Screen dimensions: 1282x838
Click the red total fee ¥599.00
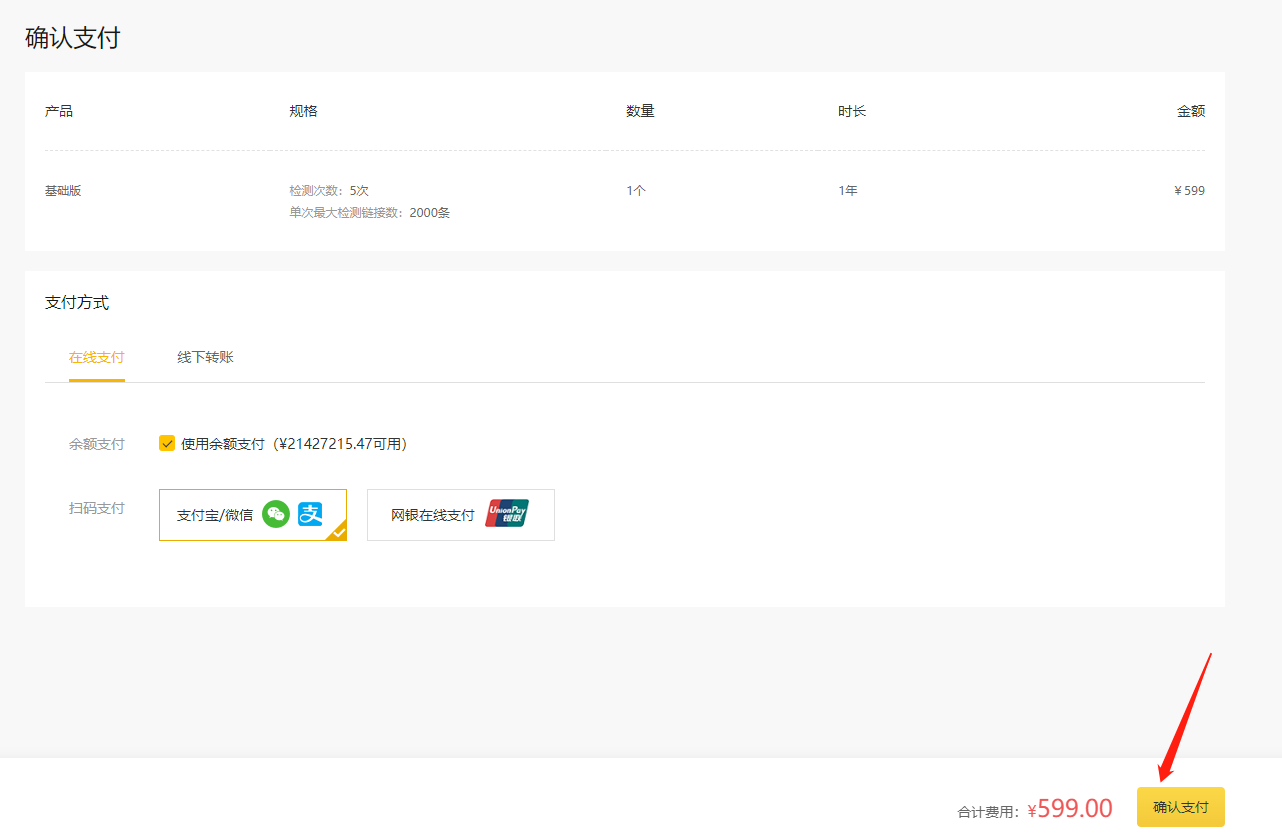point(1070,808)
